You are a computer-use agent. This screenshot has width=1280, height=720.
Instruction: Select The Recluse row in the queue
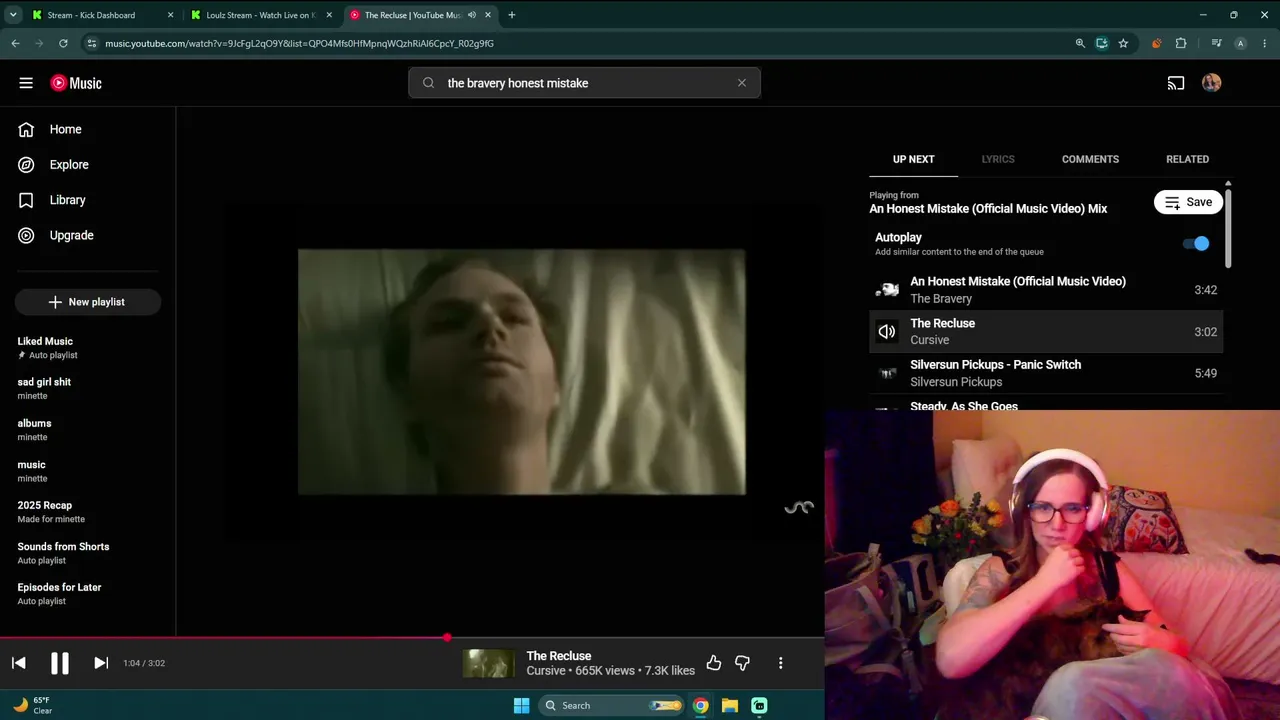(1046, 331)
